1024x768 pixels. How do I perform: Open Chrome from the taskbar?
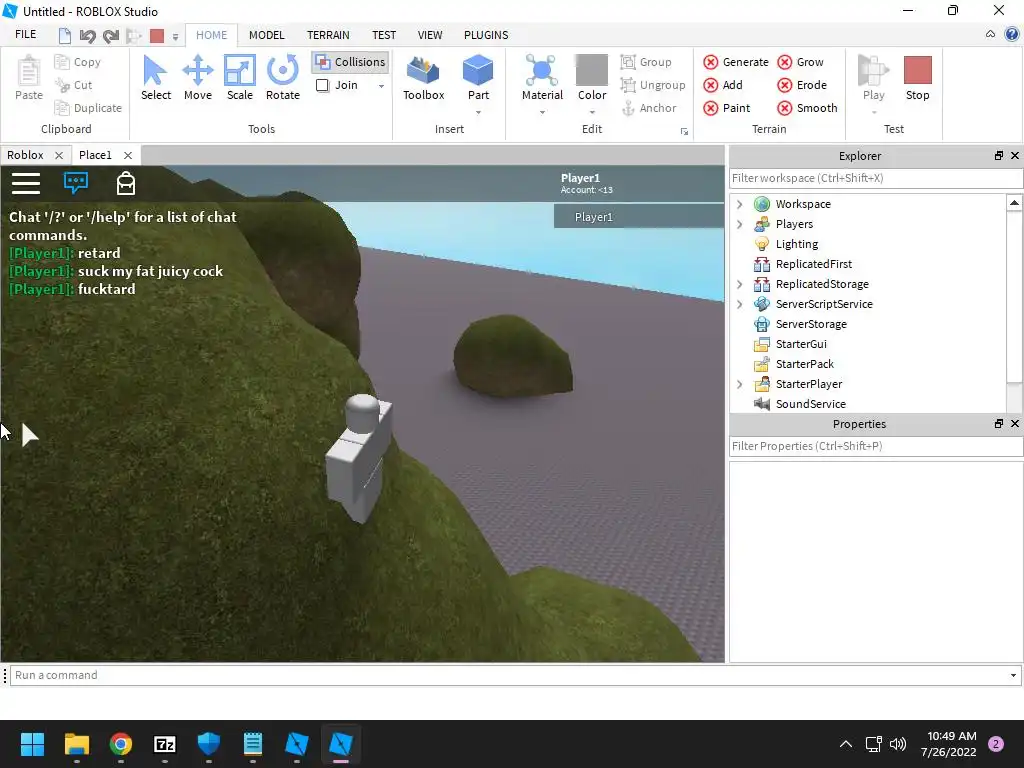(x=121, y=744)
